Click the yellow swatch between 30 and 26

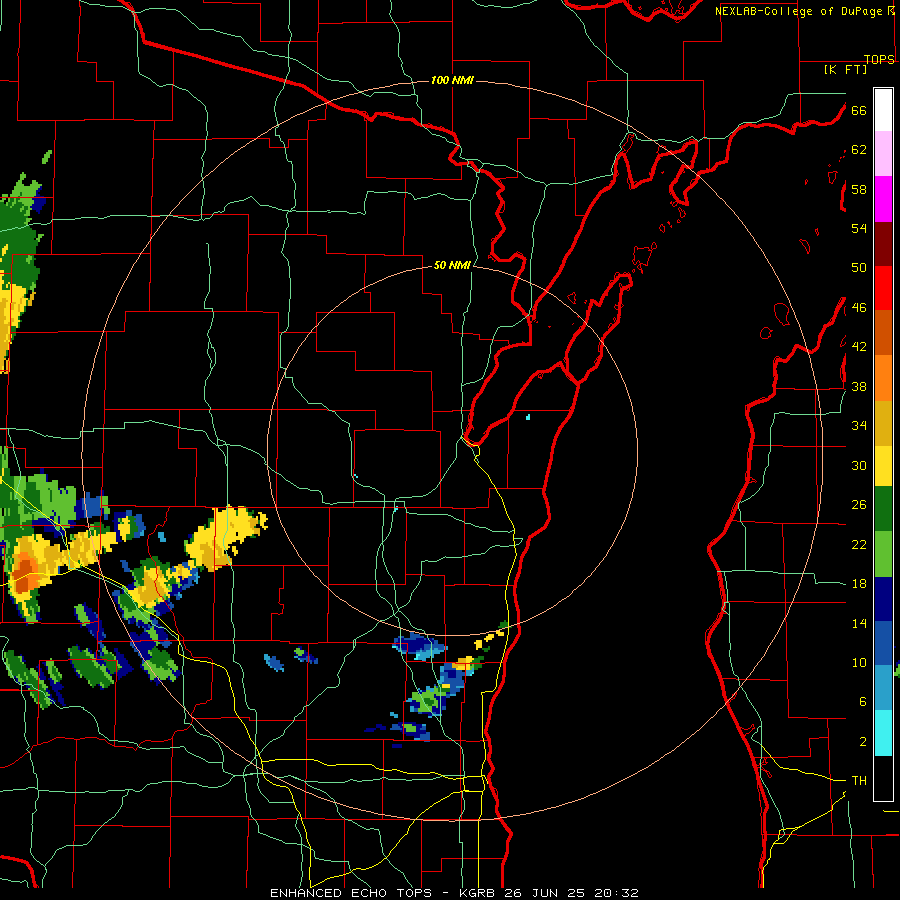coord(883,466)
